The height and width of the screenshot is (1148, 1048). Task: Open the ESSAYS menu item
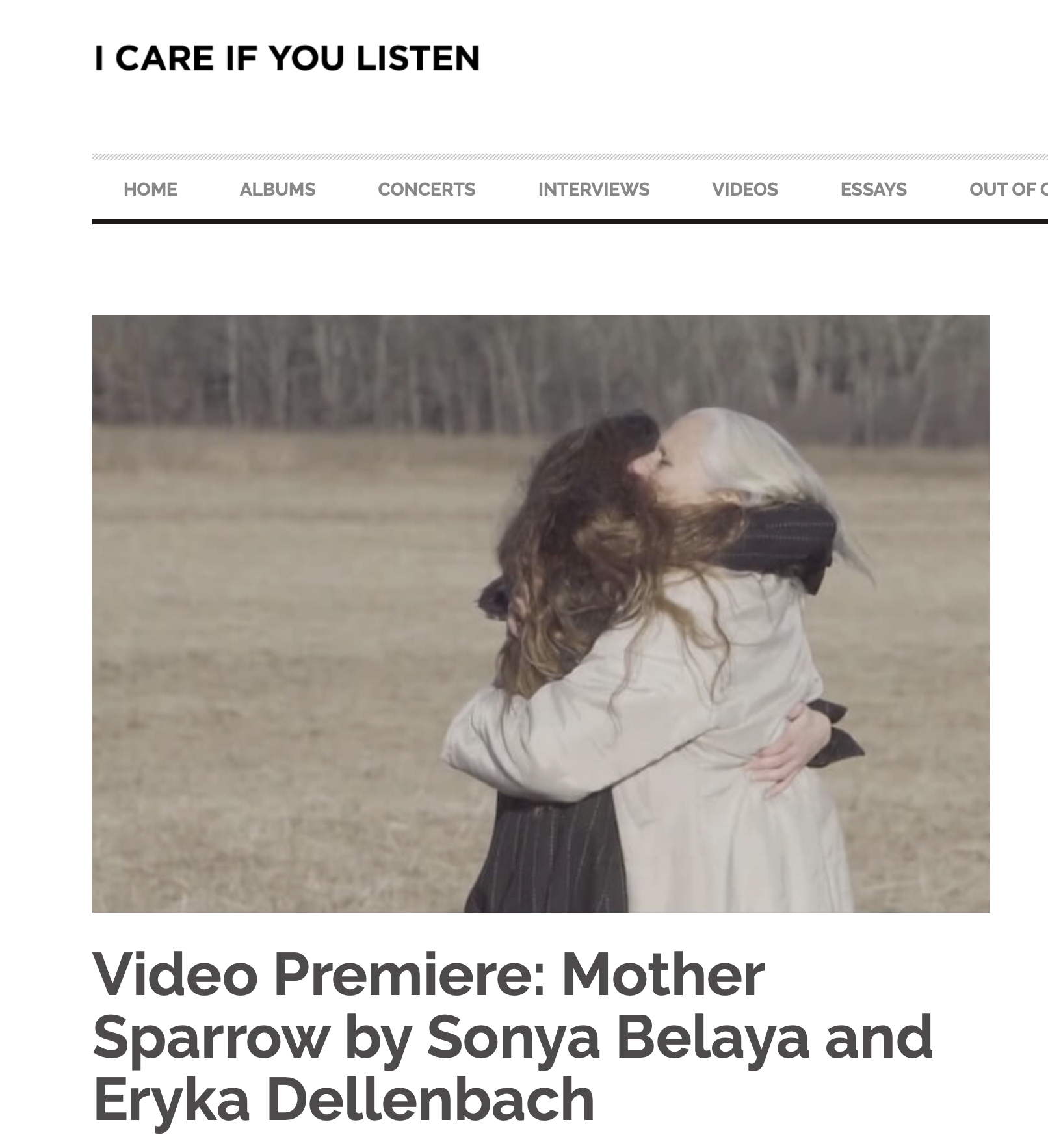pyautogui.click(x=873, y=189)
